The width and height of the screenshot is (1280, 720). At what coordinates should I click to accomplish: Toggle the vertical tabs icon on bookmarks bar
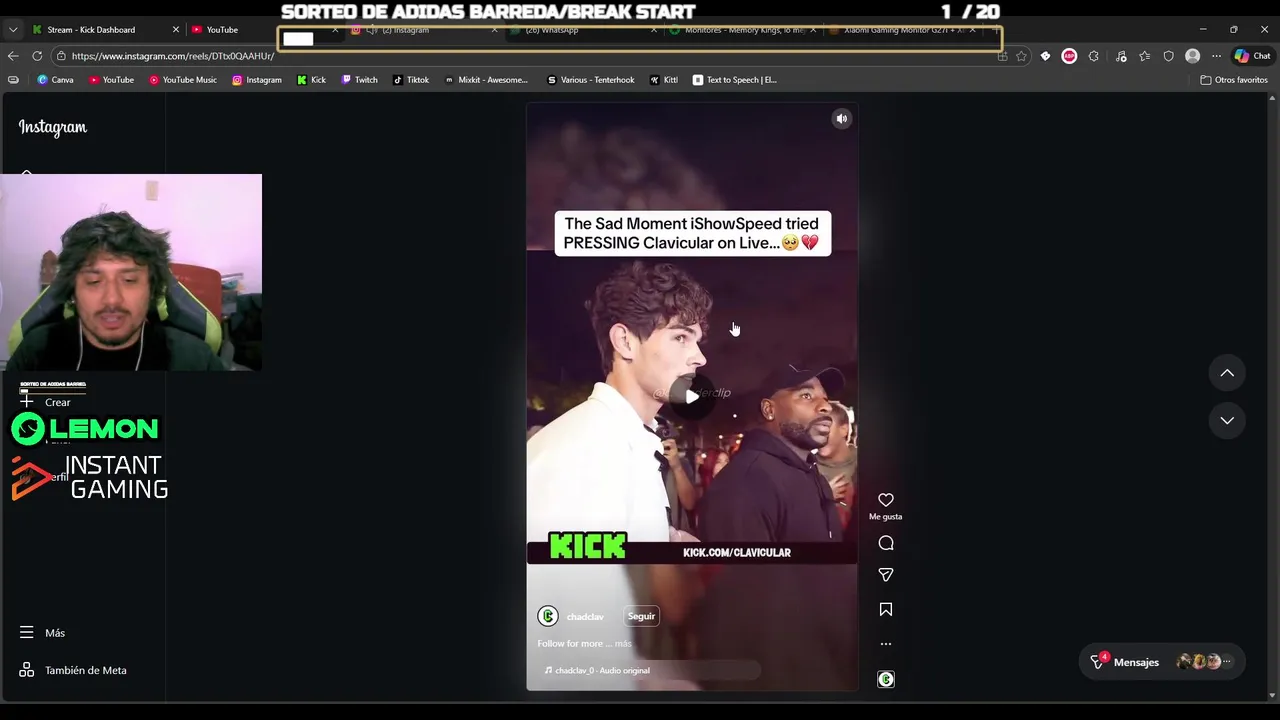click(x=13, y=80)
